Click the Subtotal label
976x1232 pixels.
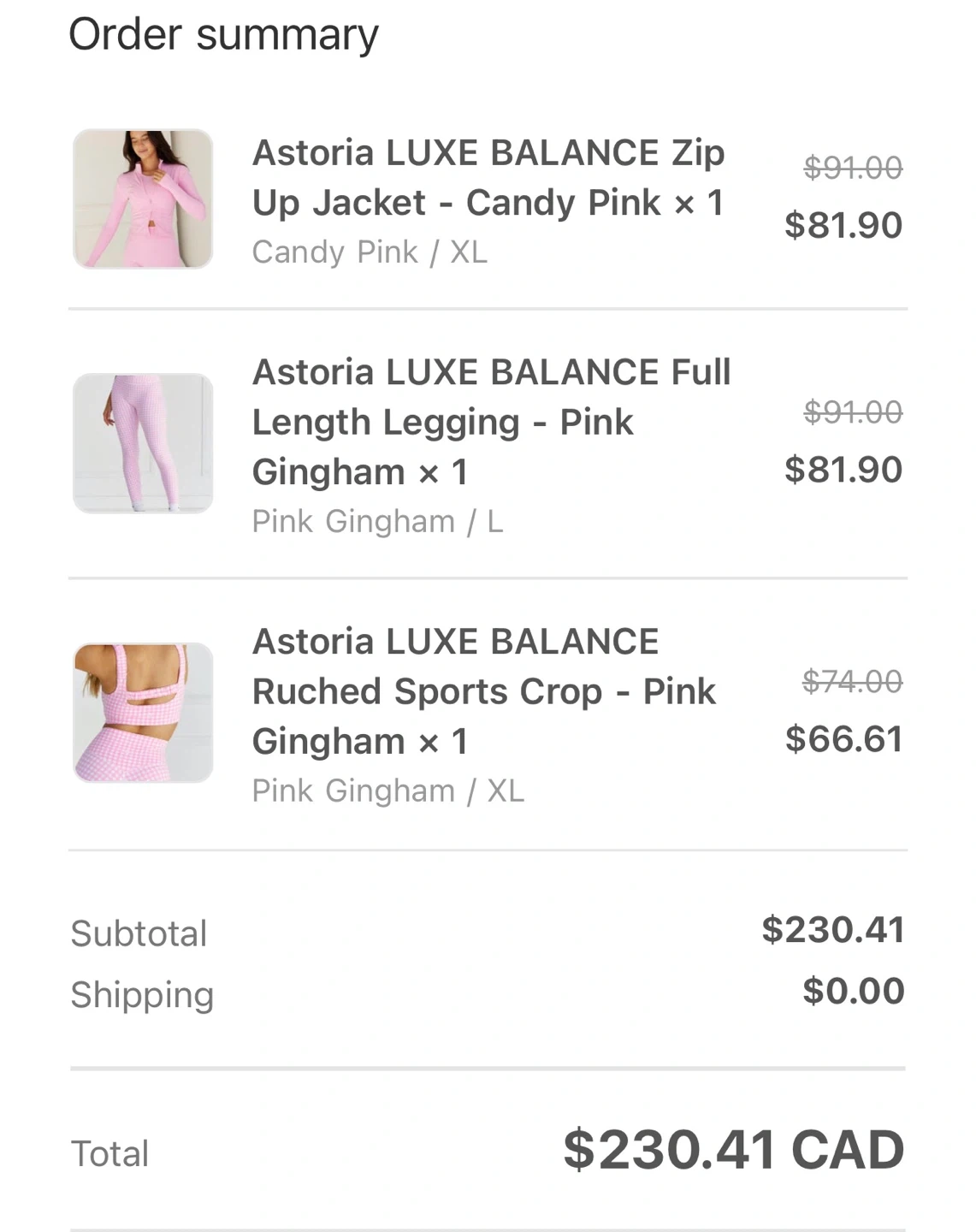point(139,933)
